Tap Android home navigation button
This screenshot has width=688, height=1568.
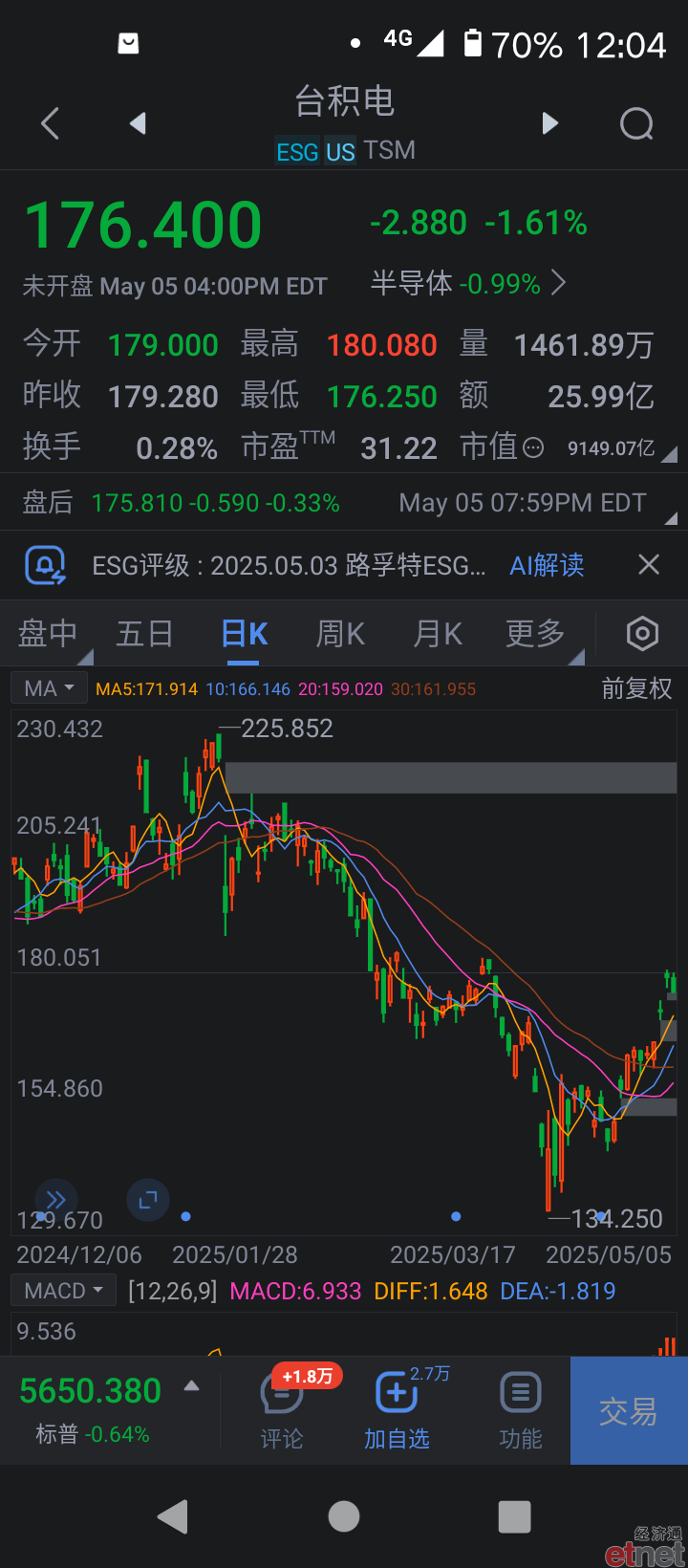tap(344, 1516)
